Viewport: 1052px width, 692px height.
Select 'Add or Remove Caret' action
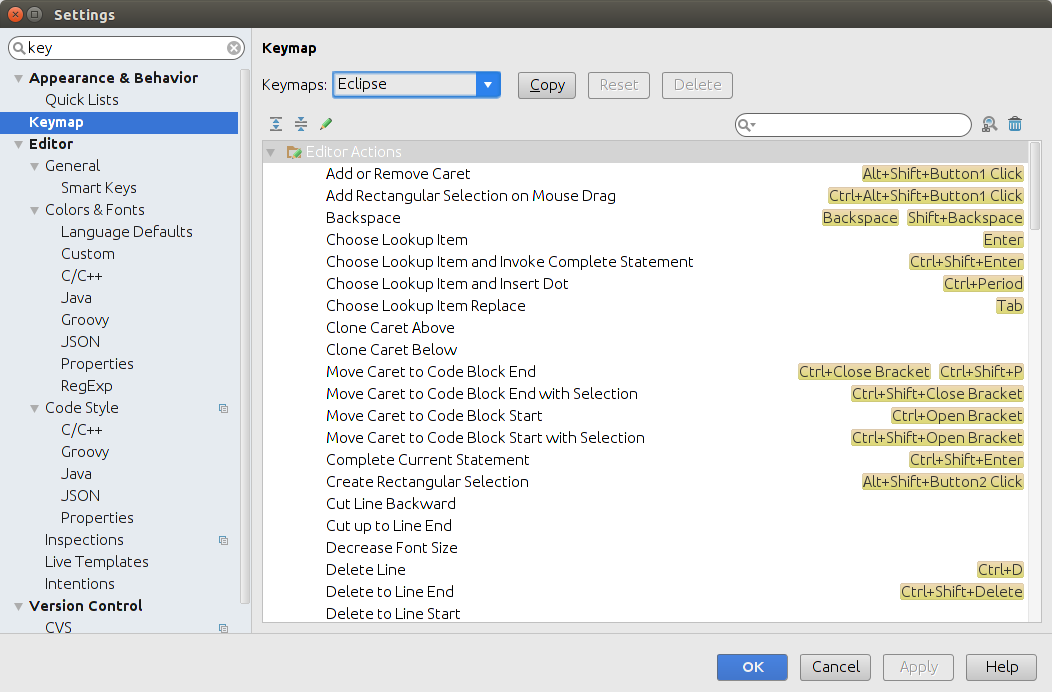coord(398,174)
